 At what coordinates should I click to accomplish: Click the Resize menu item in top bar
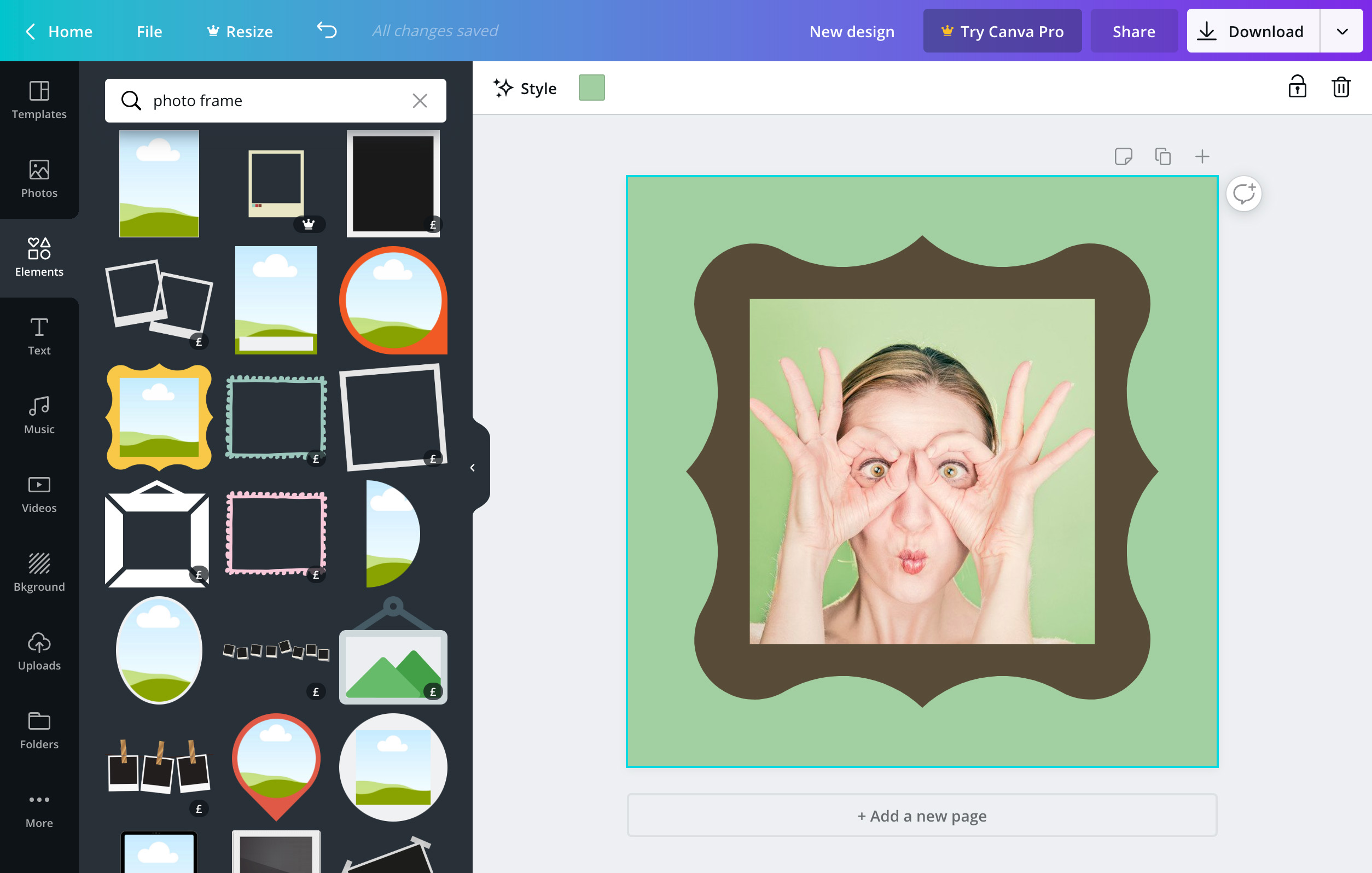248,30
